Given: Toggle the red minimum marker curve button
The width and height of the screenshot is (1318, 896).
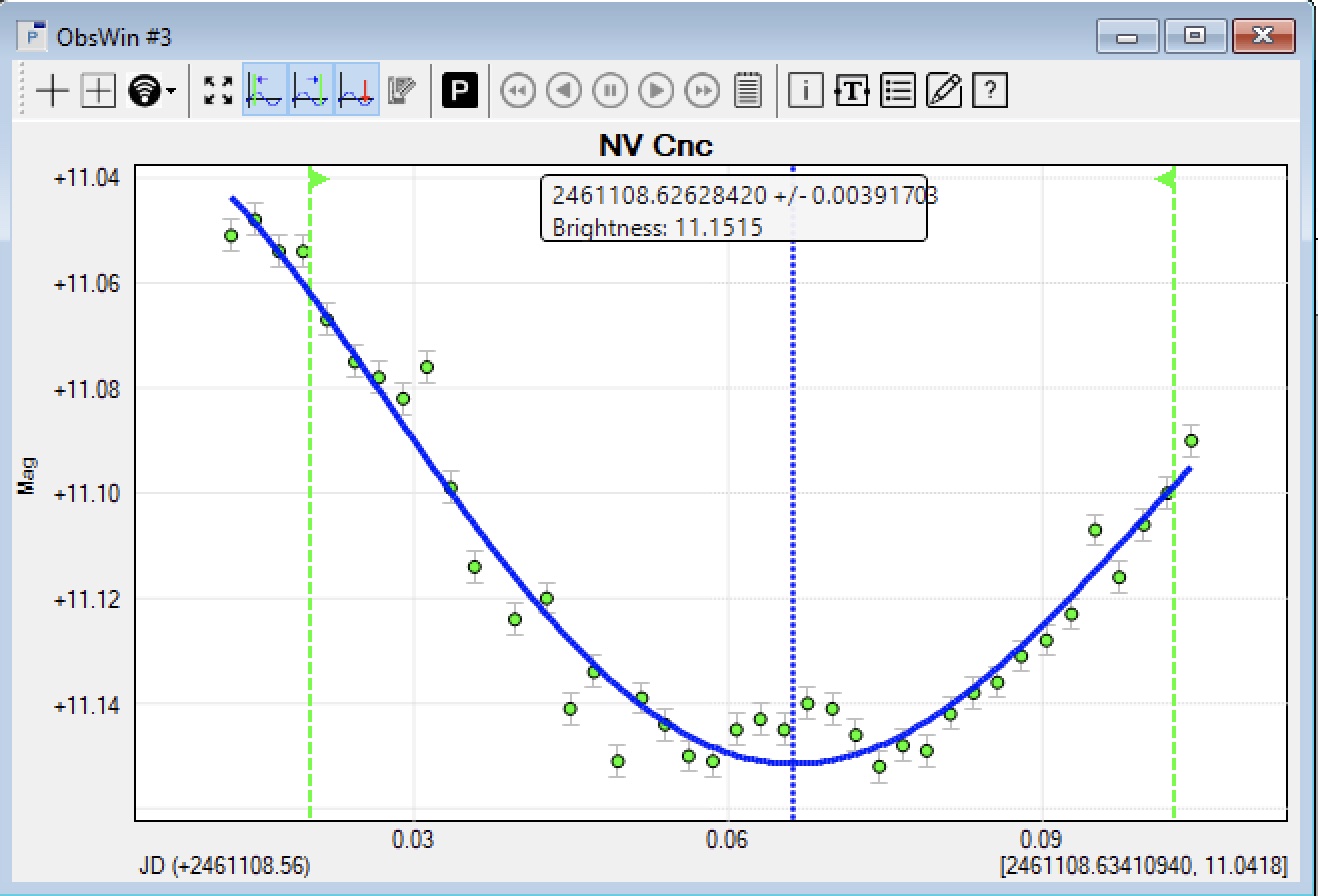Looking at the screenshot, I should [357, 90].
